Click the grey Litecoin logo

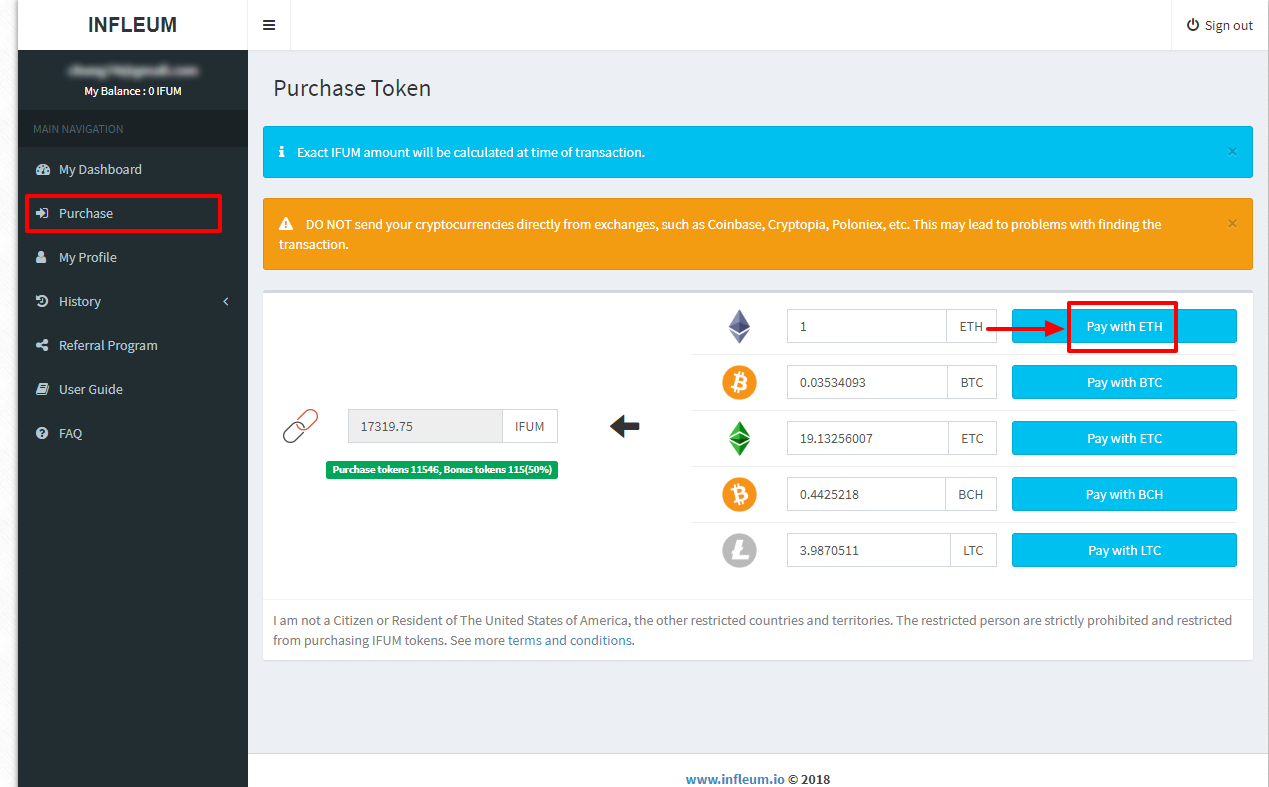(x=739, y=550)
